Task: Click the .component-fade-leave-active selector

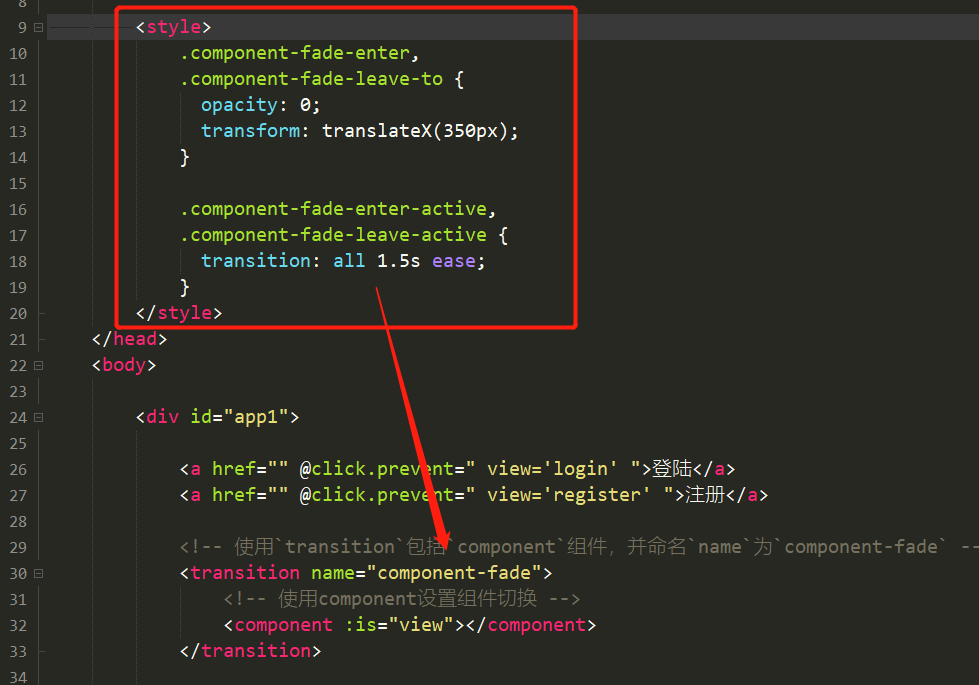Action: click(x=333, y=235)
